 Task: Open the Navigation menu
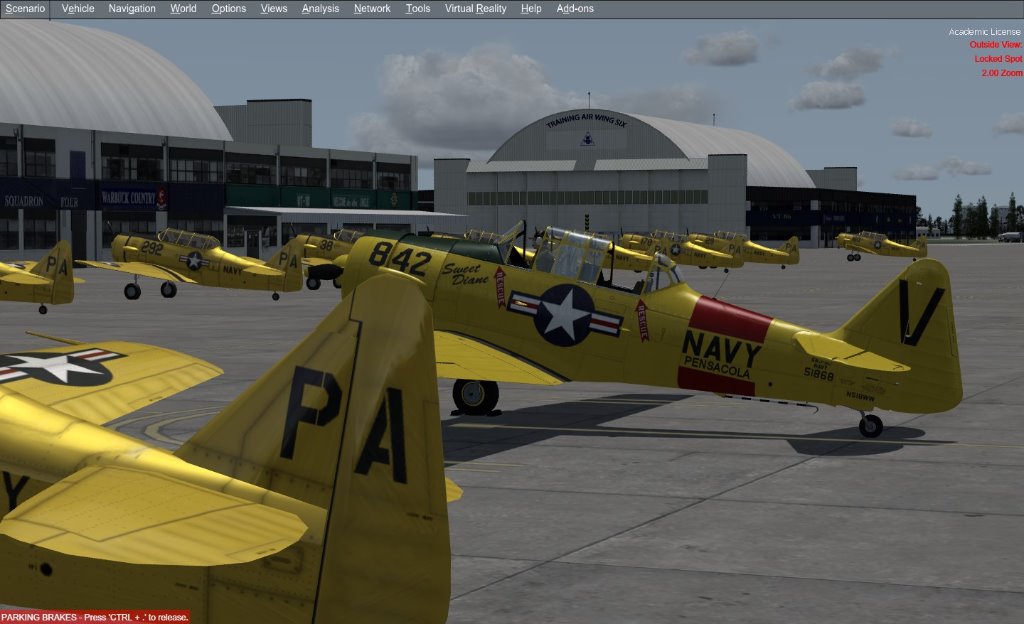coord(132,8)
